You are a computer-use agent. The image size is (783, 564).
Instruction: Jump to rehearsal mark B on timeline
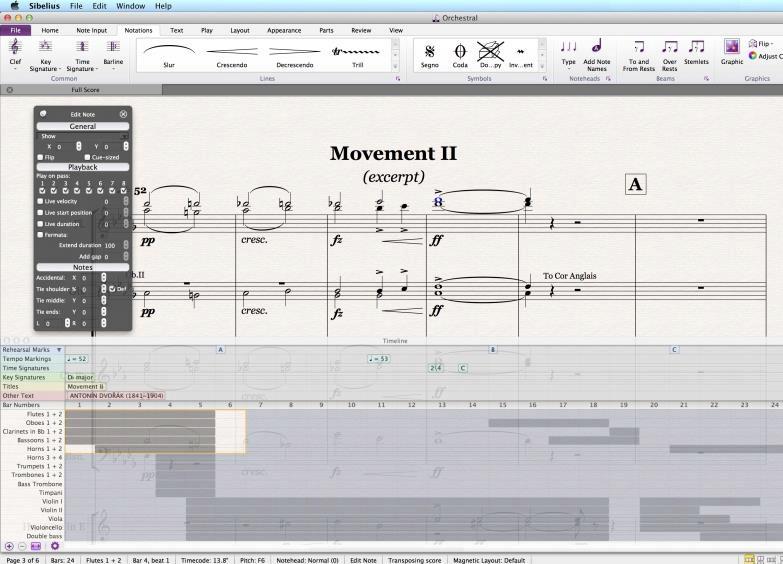click(492, 350)
